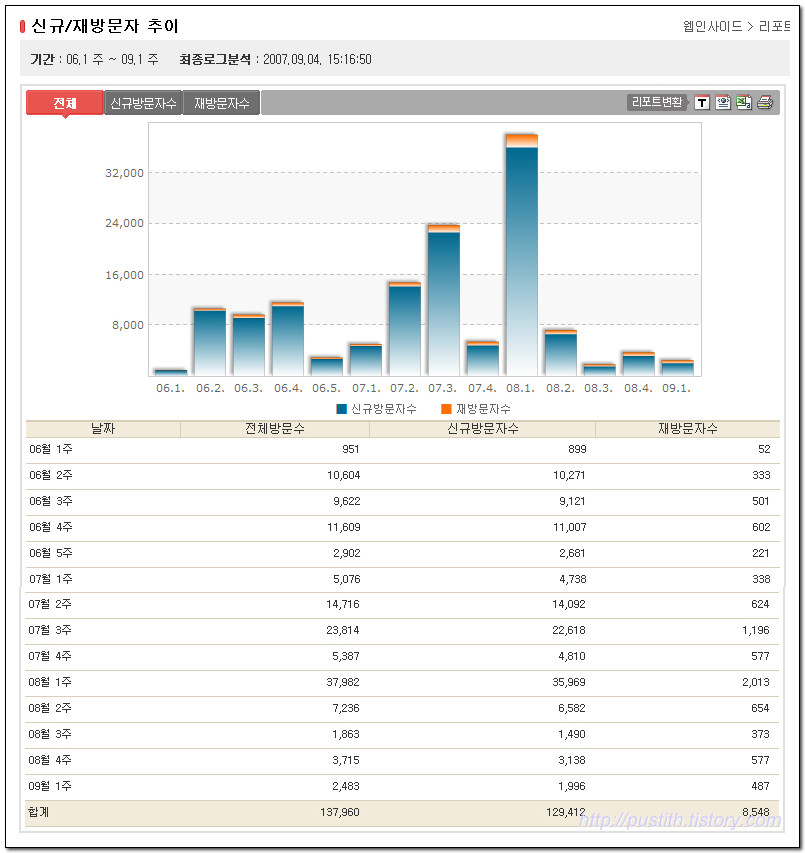Click the 신규방문자수 table column header

(482, 429)
